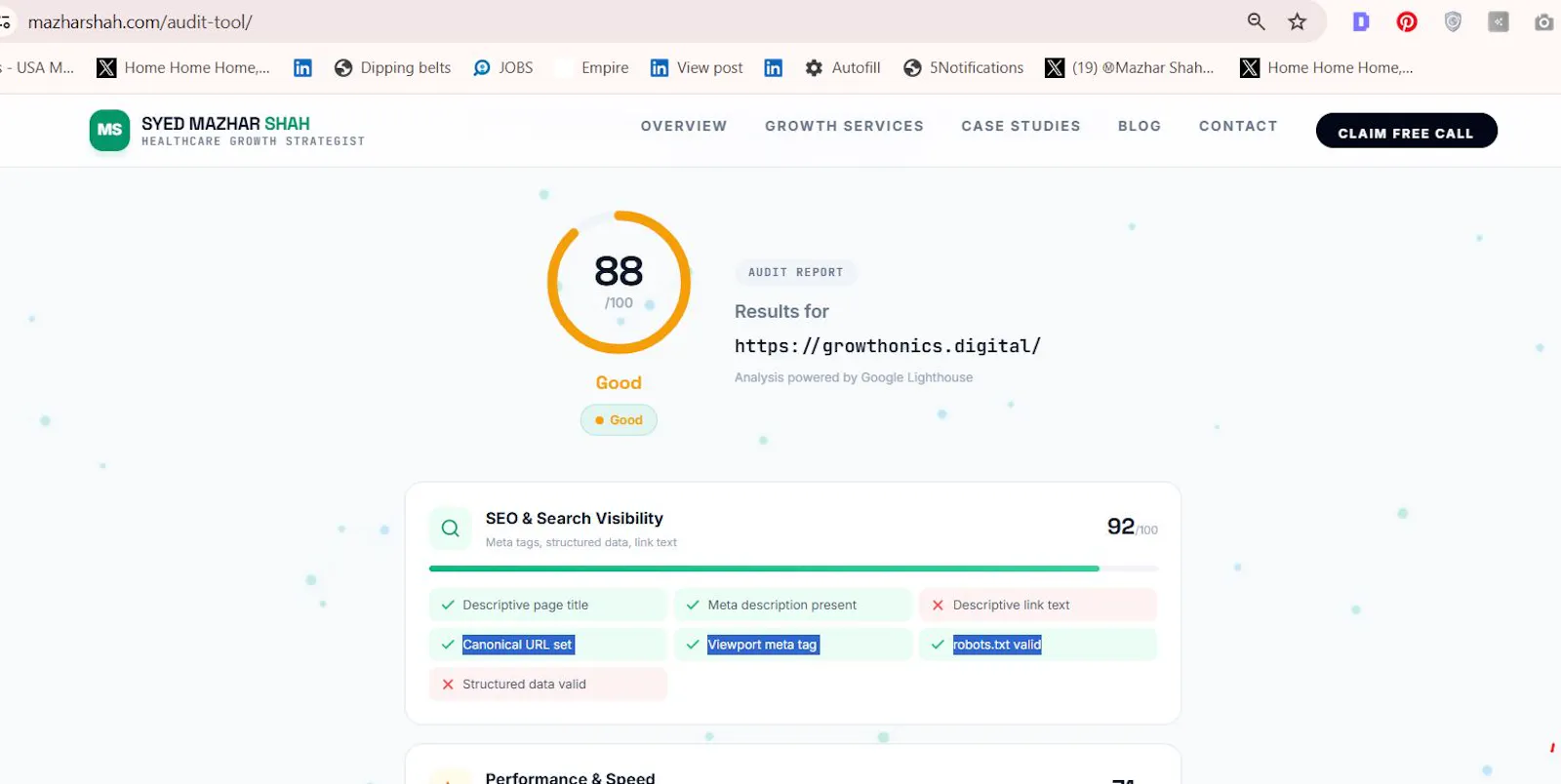Open the Overview nav item
Screen dimensions: 1561x784
coord(684,126)
